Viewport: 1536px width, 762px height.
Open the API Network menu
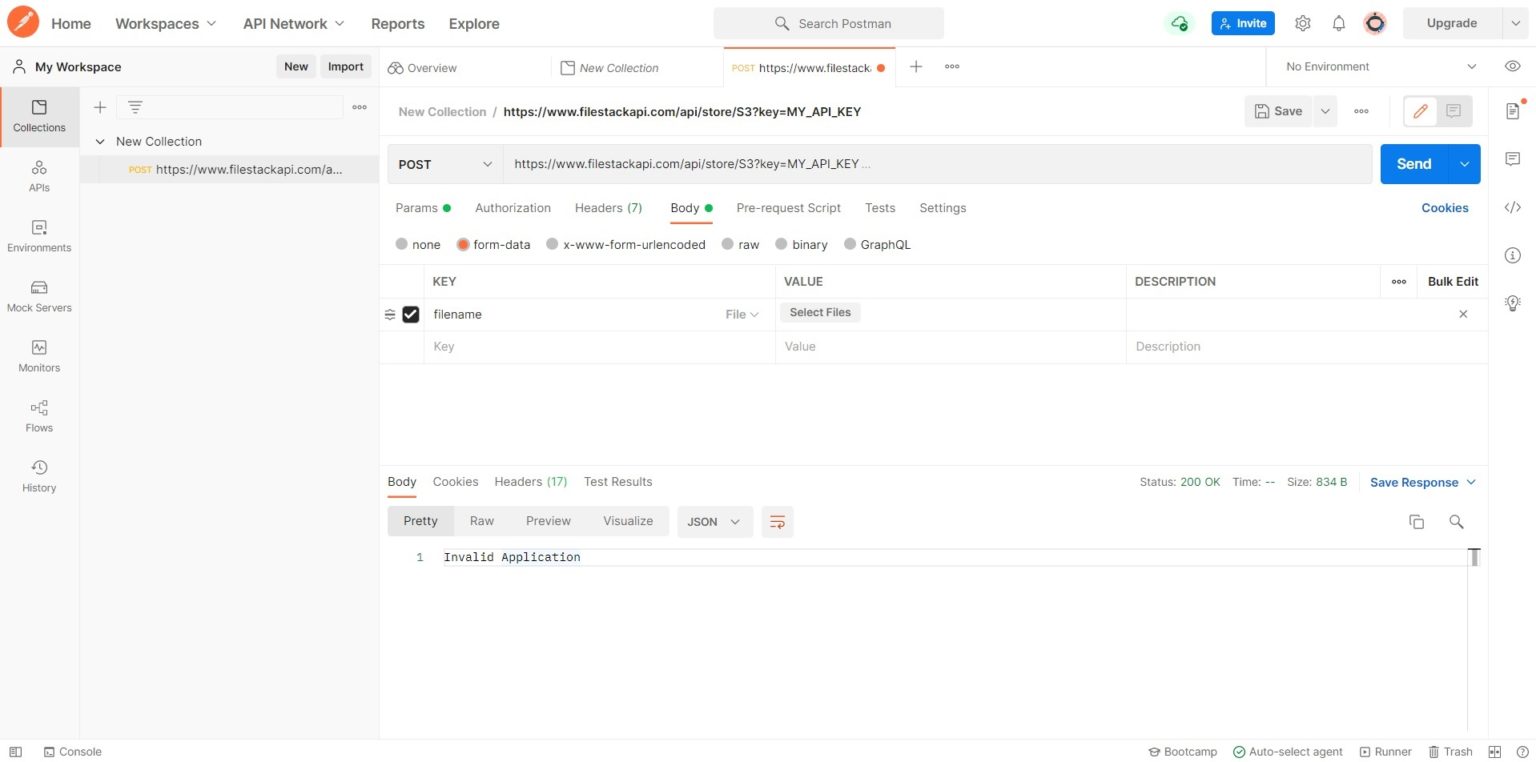click(291, 23)
